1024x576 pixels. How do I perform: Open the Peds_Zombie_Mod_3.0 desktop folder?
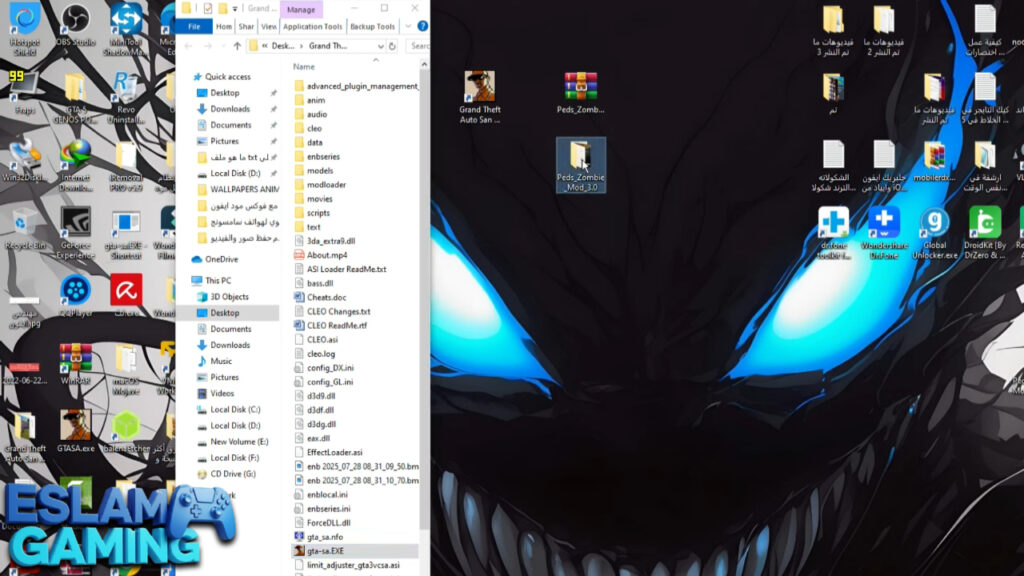(580, 158)
